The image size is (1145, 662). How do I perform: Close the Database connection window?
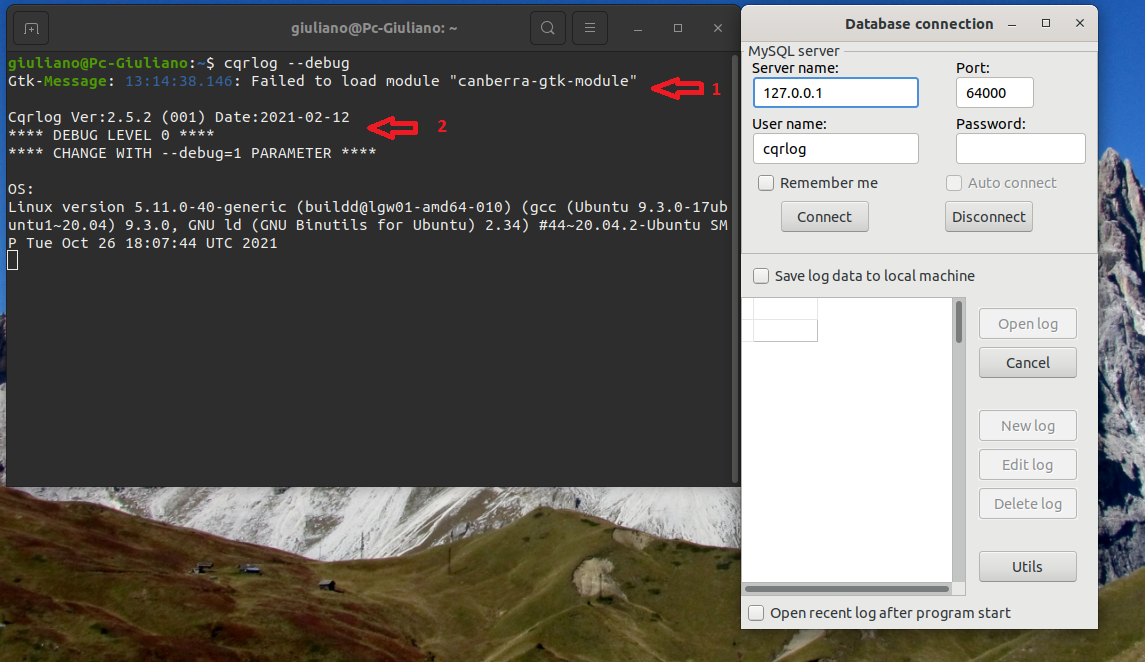1080,24
